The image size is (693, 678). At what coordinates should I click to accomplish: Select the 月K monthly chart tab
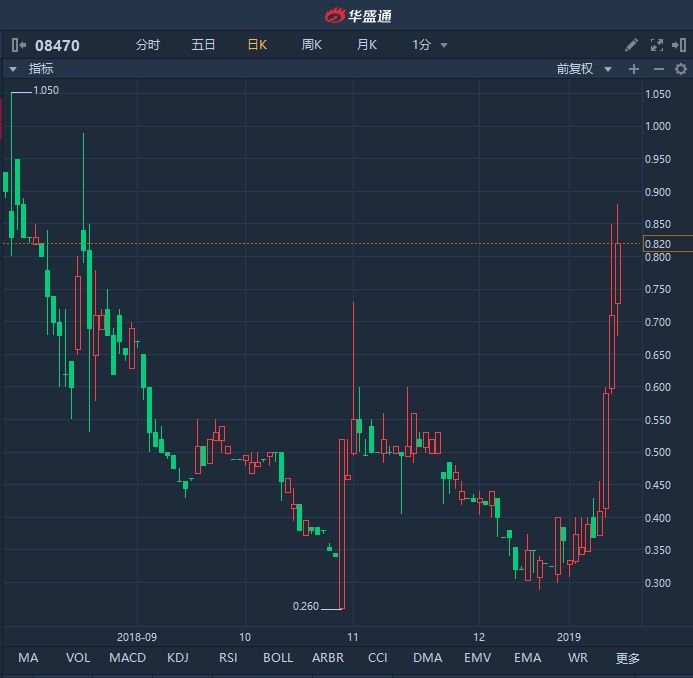[366, 45]
